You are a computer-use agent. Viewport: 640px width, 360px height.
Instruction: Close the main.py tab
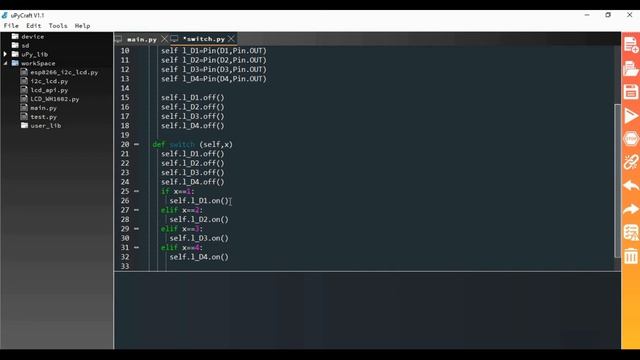click(164, 39)
